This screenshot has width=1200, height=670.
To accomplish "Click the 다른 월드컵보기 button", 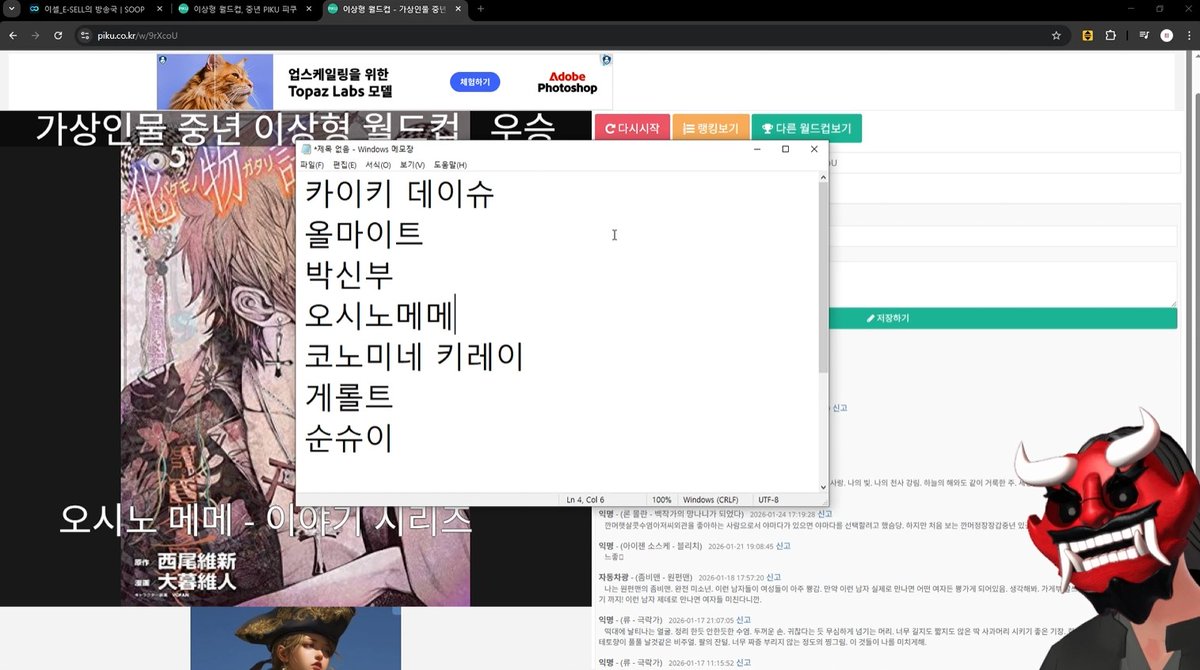I will [806, 128].
